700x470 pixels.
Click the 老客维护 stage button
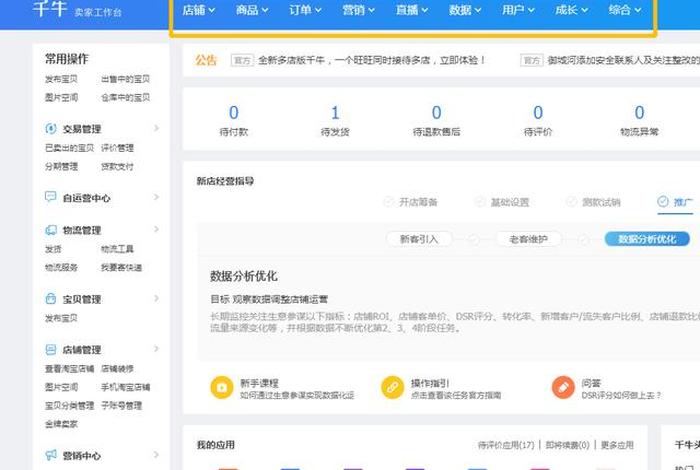pyautogui.click(x=529, y=239)
